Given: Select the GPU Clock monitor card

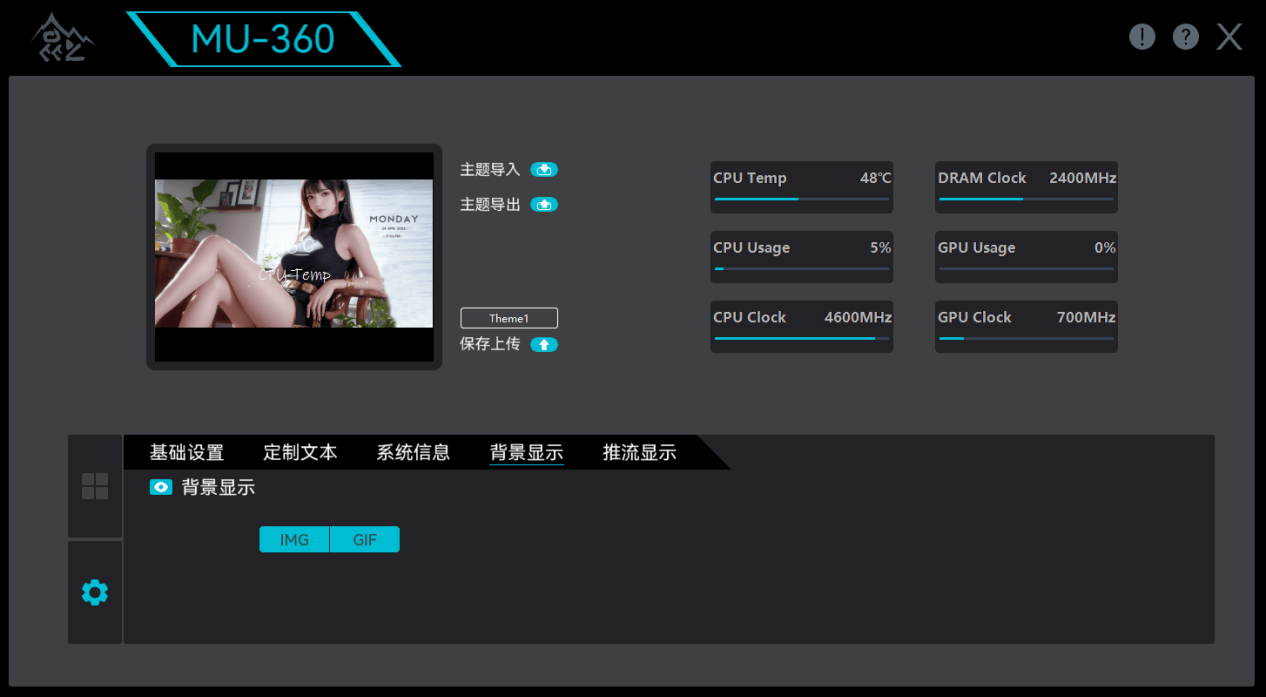Looking at the screenshot, I should 1026,326.
